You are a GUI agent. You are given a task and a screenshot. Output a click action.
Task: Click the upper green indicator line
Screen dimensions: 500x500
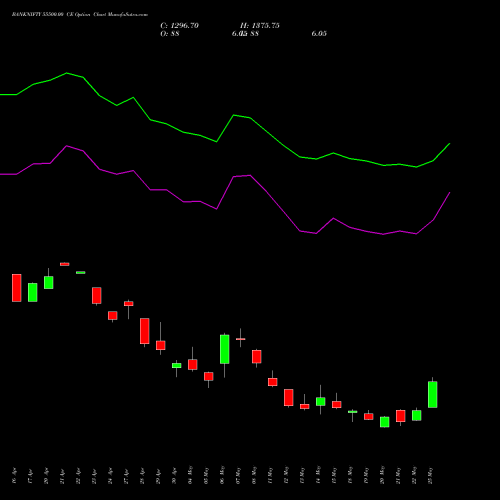[x=225, y=128]
